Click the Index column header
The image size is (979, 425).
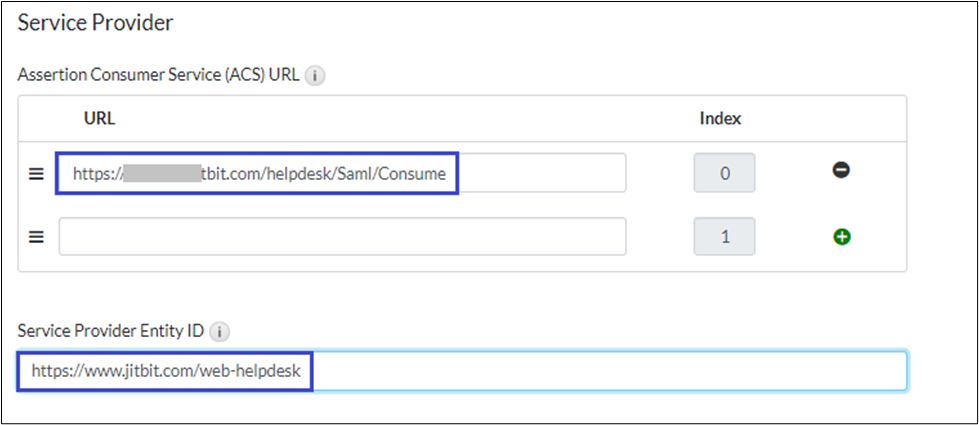[720, 118]
